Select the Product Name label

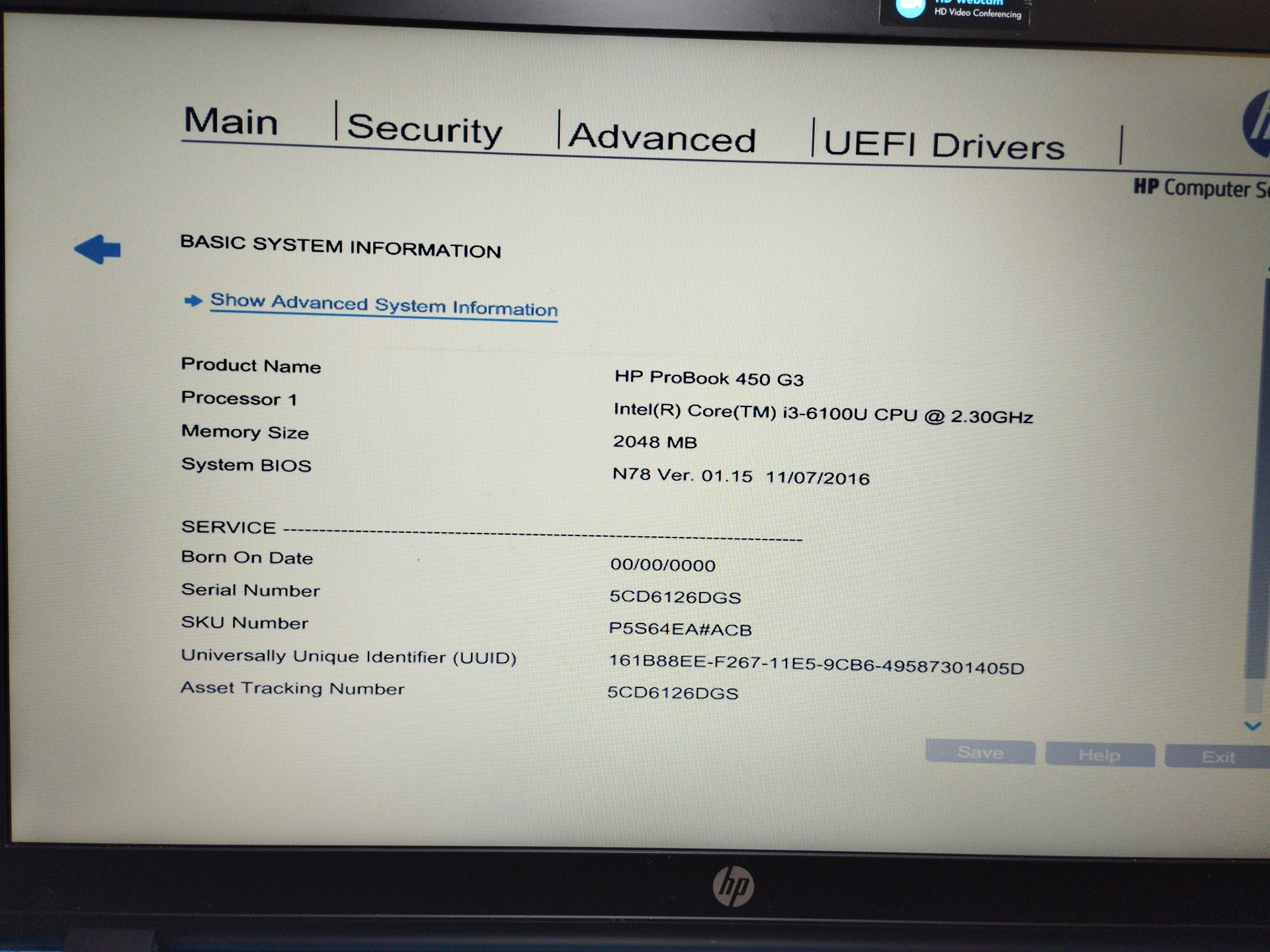251,365
